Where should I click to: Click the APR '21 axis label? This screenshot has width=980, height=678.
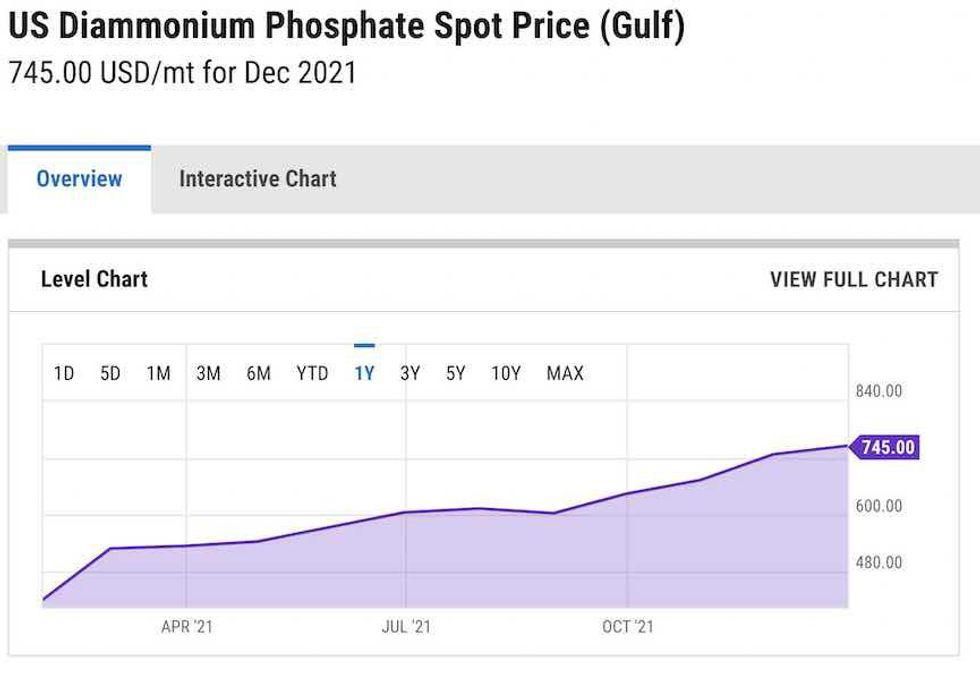tap(187, 627)
